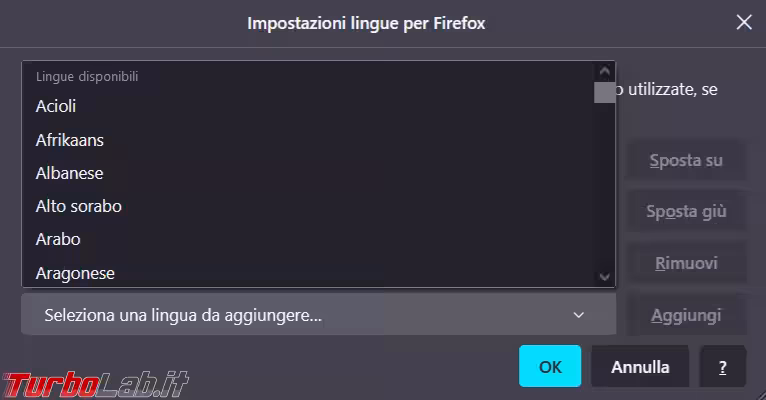Pick Albanese from the dropdown list
766x400 pixels.
[x=70, y=173]
